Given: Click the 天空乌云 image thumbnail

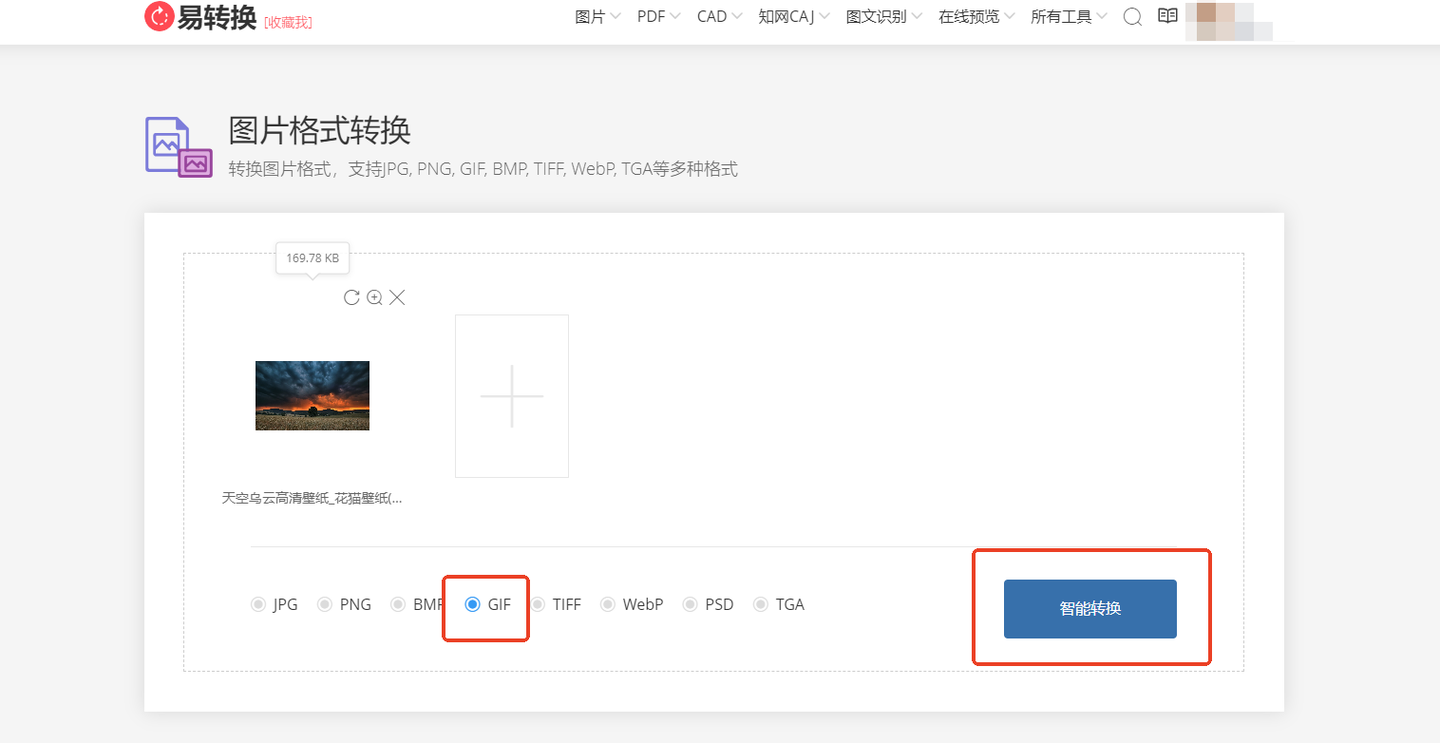Looking at the screenshot, I should click(312, 395).
